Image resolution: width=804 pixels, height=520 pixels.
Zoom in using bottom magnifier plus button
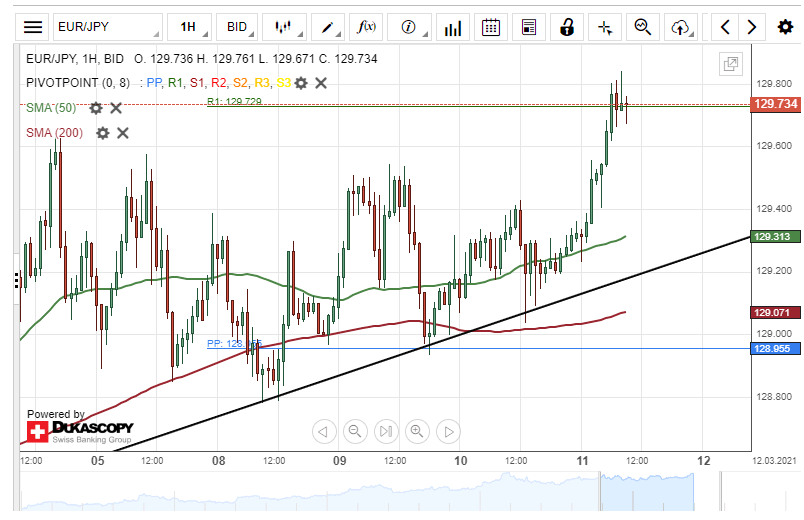[418, 432]
